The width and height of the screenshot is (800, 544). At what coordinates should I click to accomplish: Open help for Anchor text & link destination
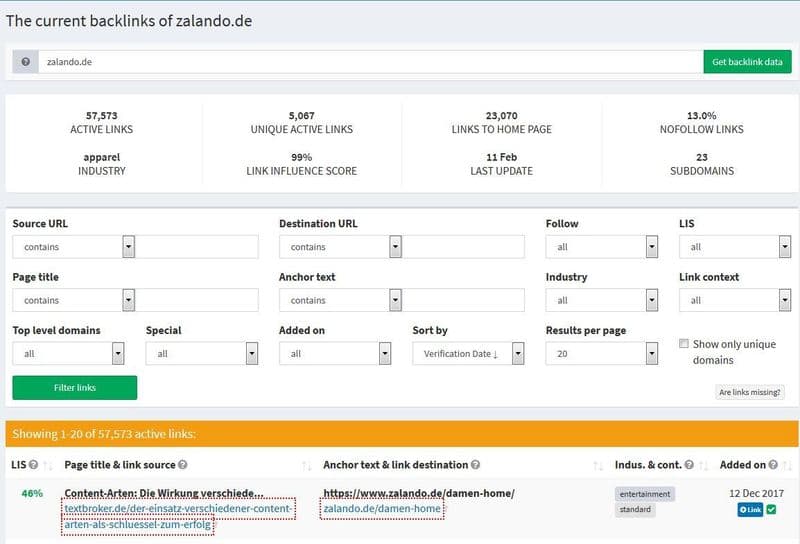click(476, 465)
